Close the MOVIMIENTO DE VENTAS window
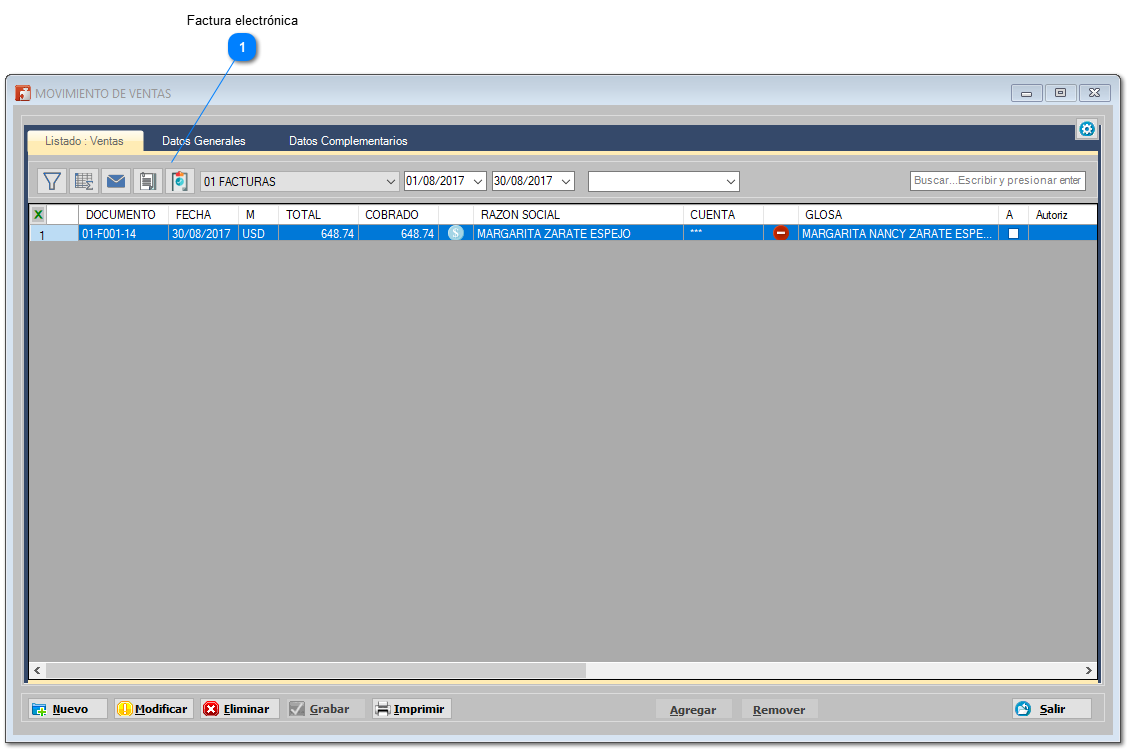This screenshot has height=752, width=1130. (x=1094, y=93)
